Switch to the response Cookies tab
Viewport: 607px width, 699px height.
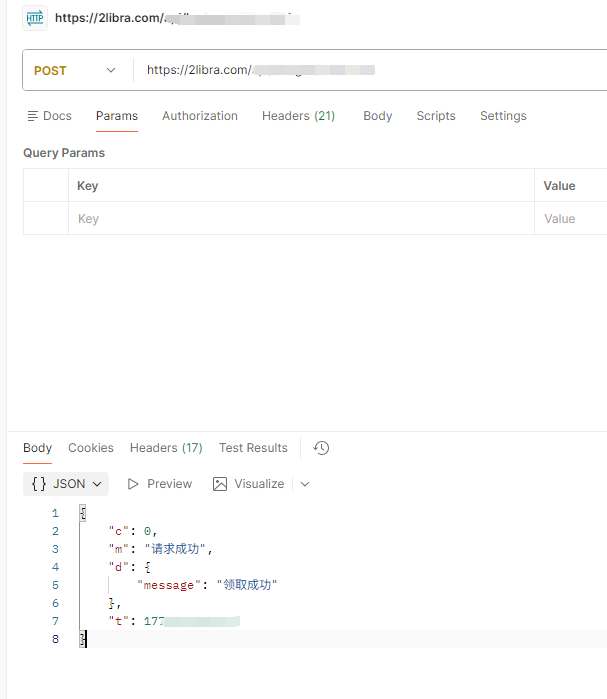tap(91, 448)
